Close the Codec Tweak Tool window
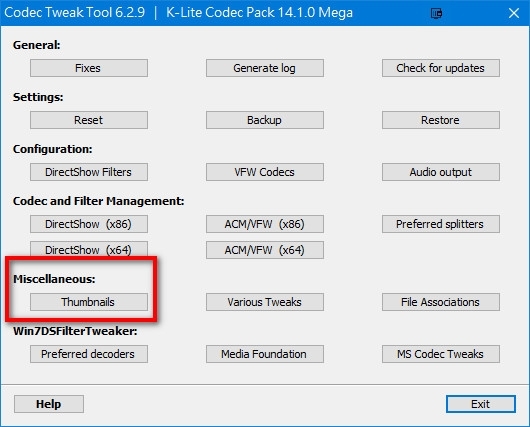The height and width of the screenshot is (427, 530). 514,13
